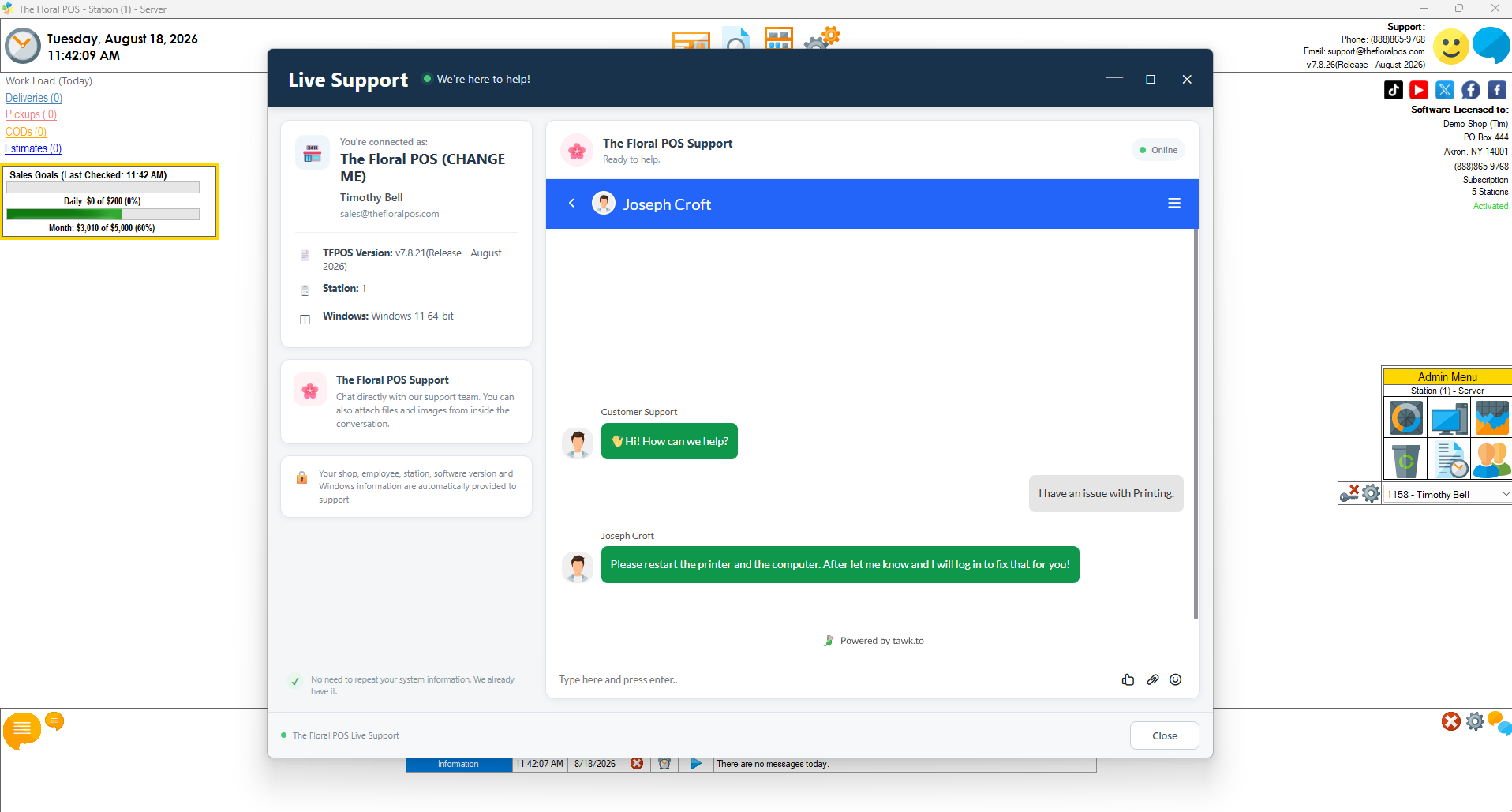Open the computer station icon in Admin Menu
Screen dimensions: 1512x812
coord(1449,417)
